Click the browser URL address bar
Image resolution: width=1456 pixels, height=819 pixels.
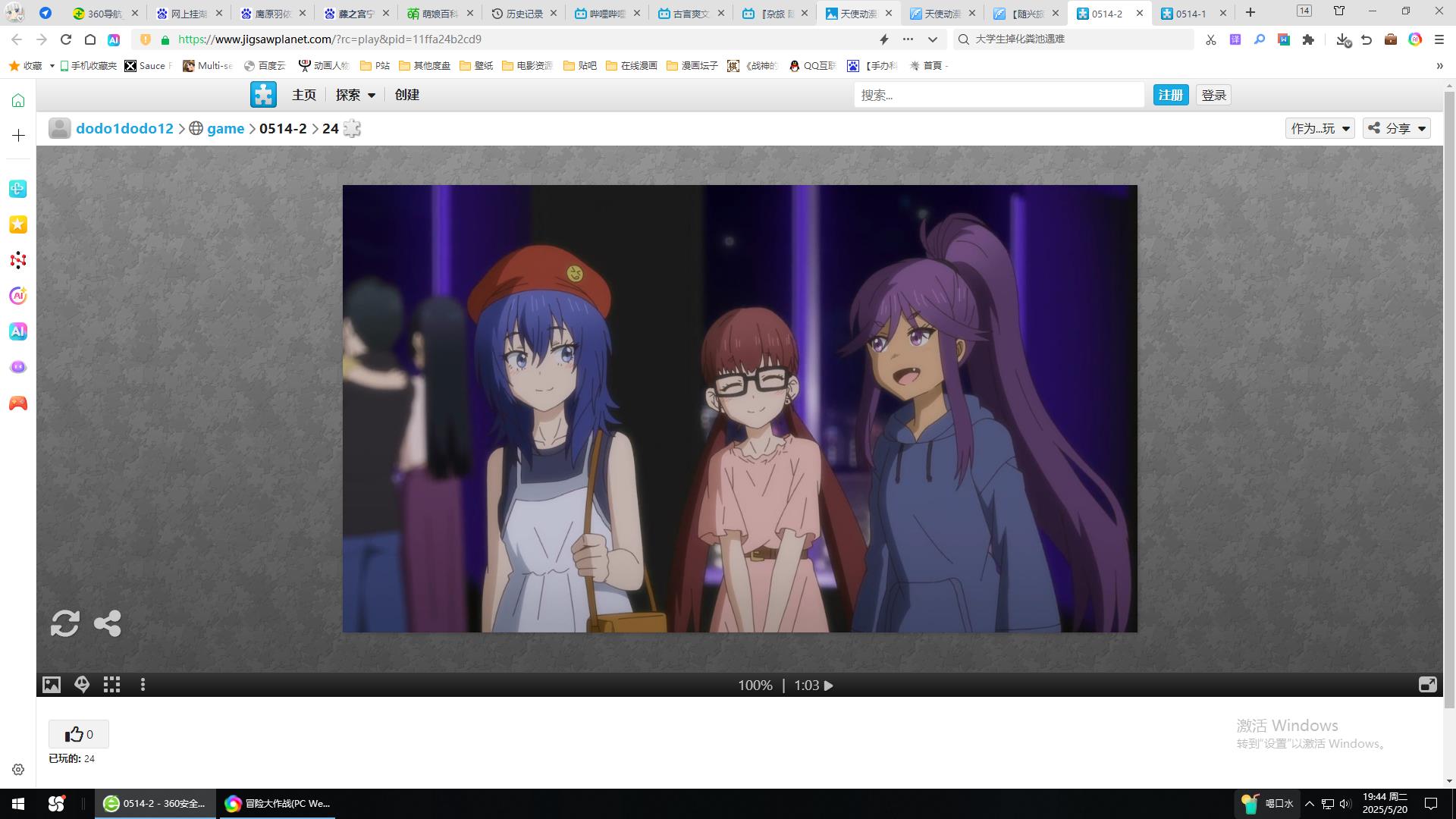523,39
